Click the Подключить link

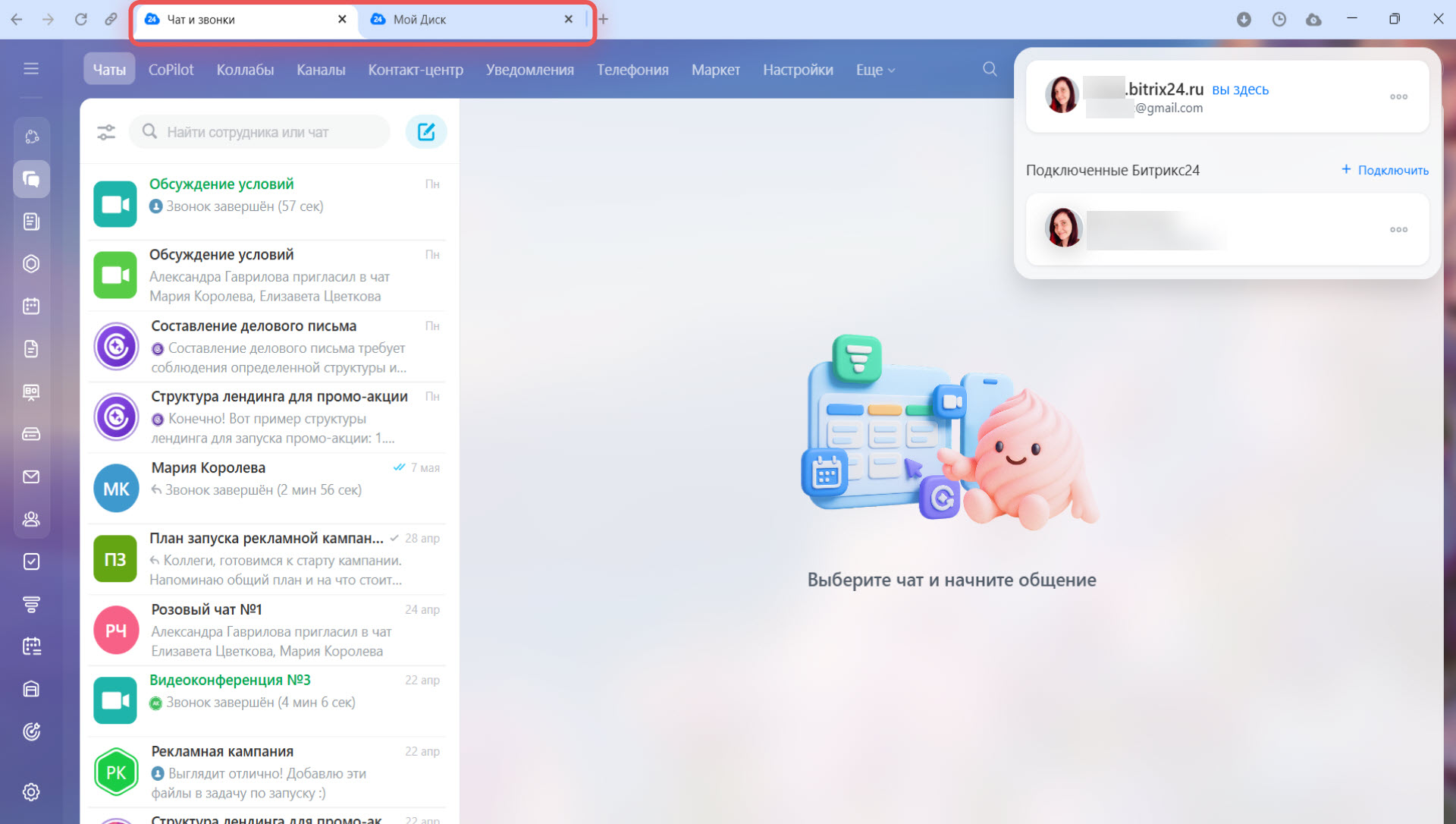pos(1385,170)
